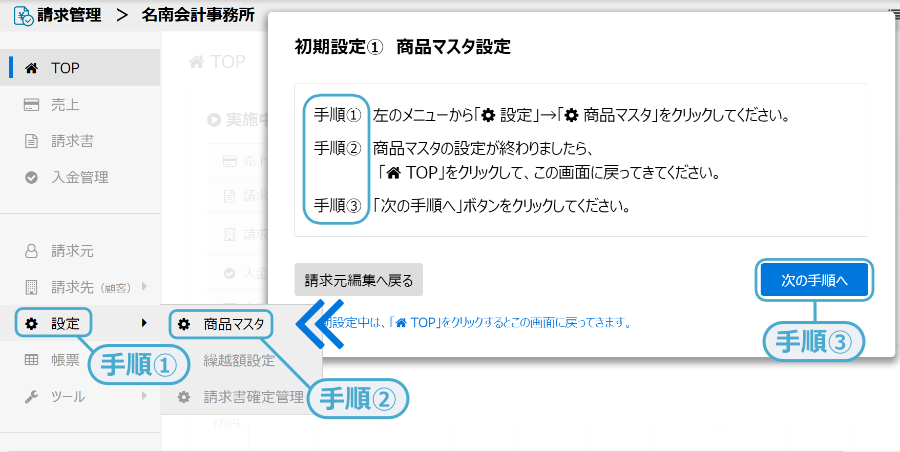
Task: Click the 名南会計事務所 breadcrumb title
Action: 198,15
